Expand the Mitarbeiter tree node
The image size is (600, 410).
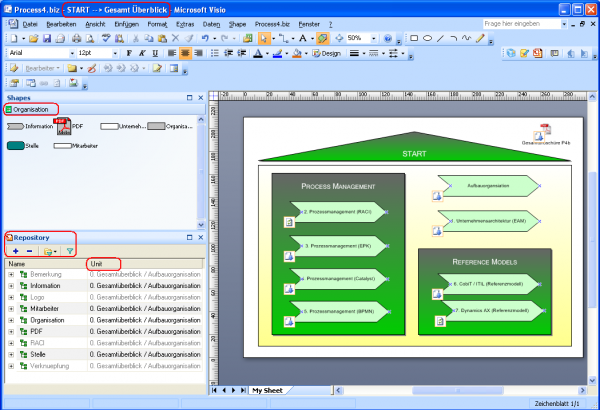(x=10, y=310)
